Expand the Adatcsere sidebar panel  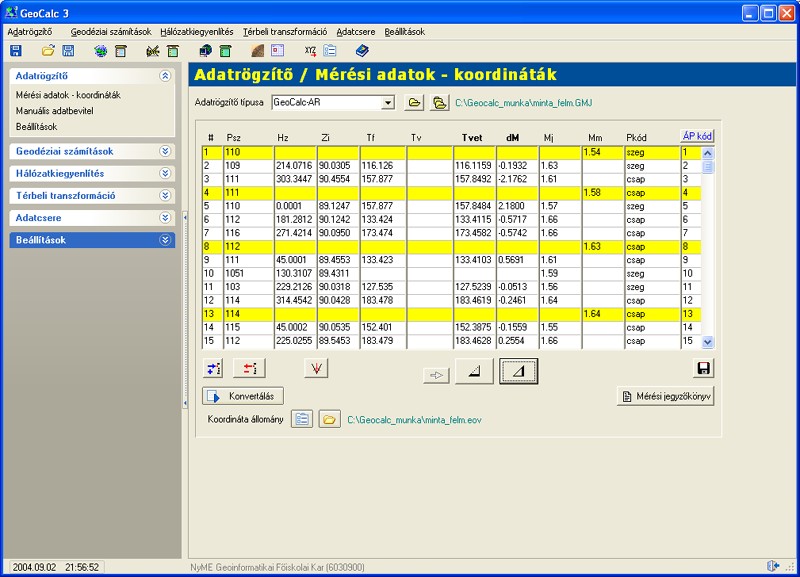click(165, 218)
